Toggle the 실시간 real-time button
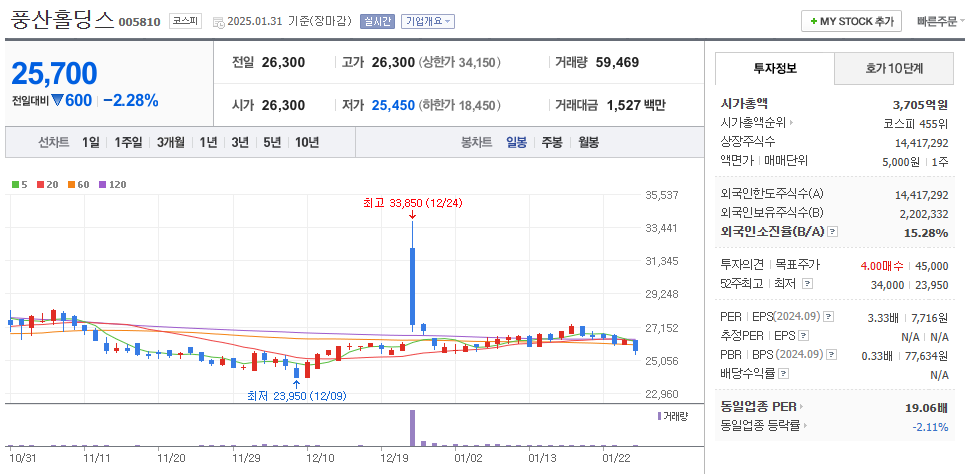The image size is (971, 474). [x=377, y=21]
